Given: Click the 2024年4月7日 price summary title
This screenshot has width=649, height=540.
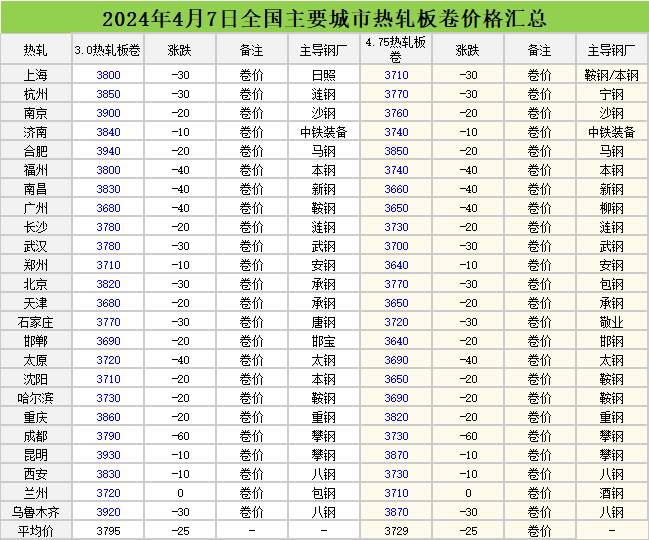Looking at the screenshot, I should coord(324,19).
